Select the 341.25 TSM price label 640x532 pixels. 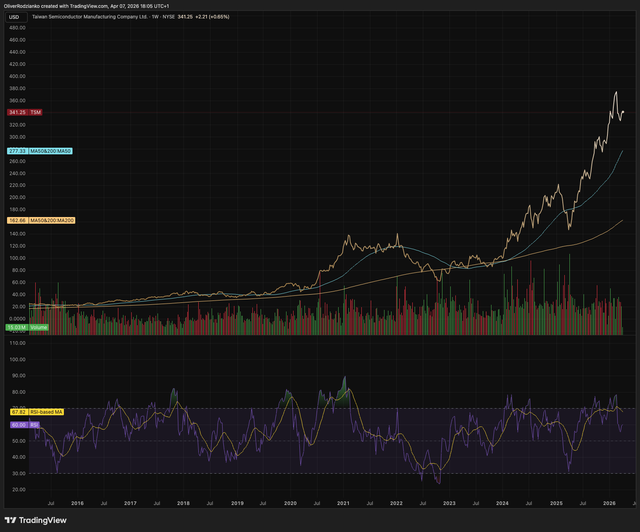pos(24,112)
